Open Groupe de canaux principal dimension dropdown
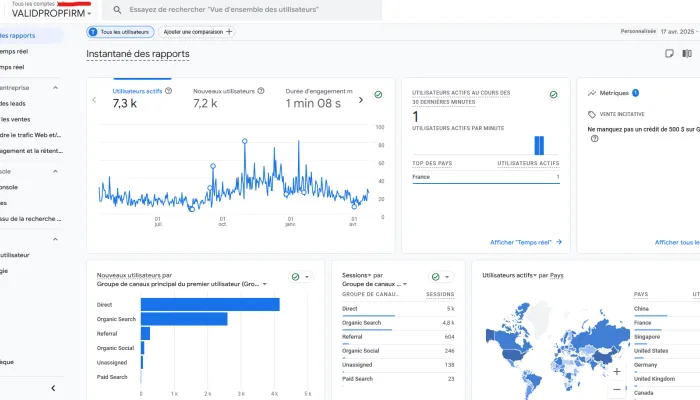Image resolution: width=700 pixels, height=400 pixels. (x=182, y=284)
